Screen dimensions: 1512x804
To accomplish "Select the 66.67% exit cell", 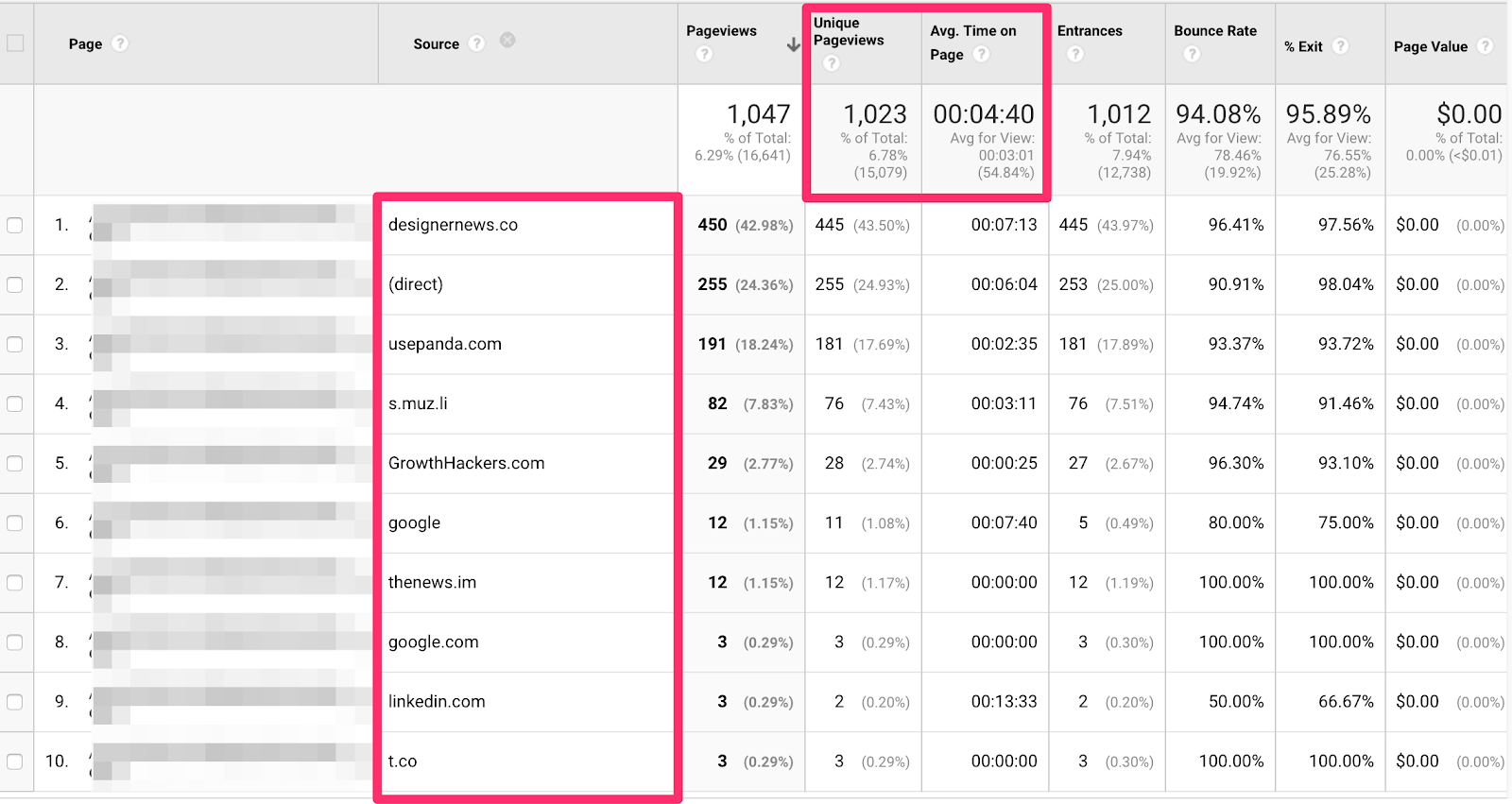I will (1346, 701).
